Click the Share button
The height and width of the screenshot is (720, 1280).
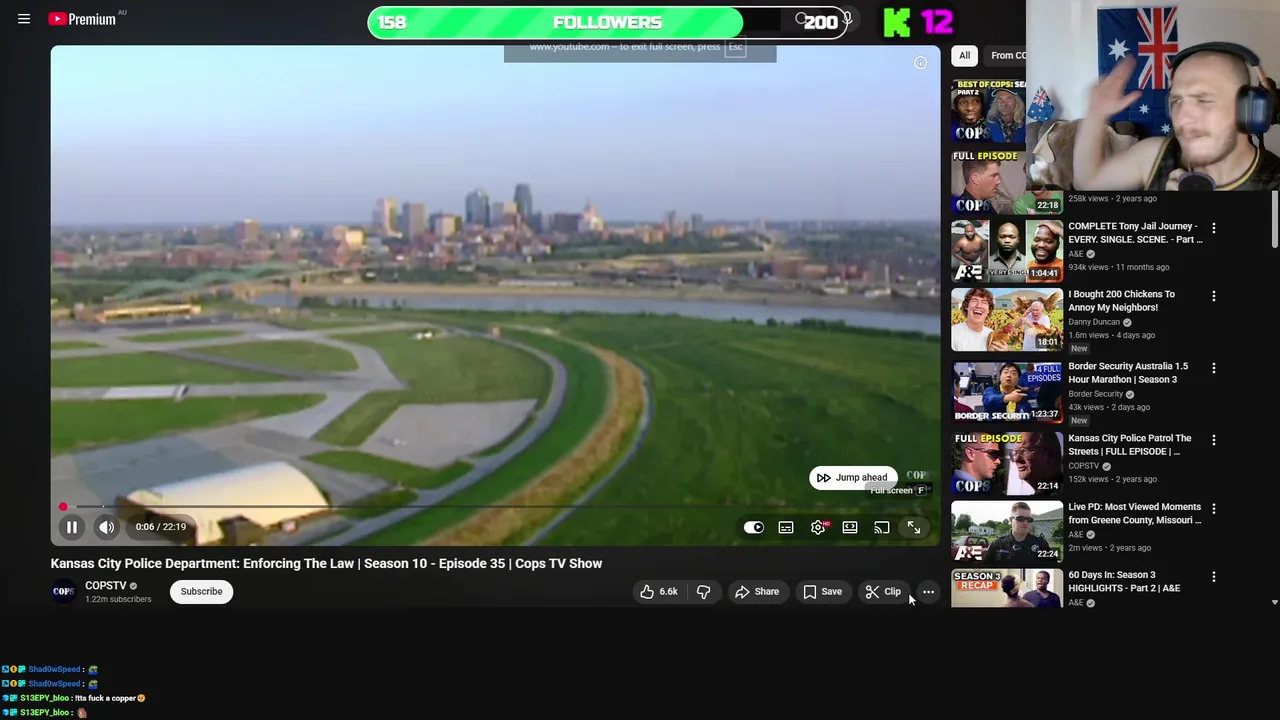click(x=757, y=592)
